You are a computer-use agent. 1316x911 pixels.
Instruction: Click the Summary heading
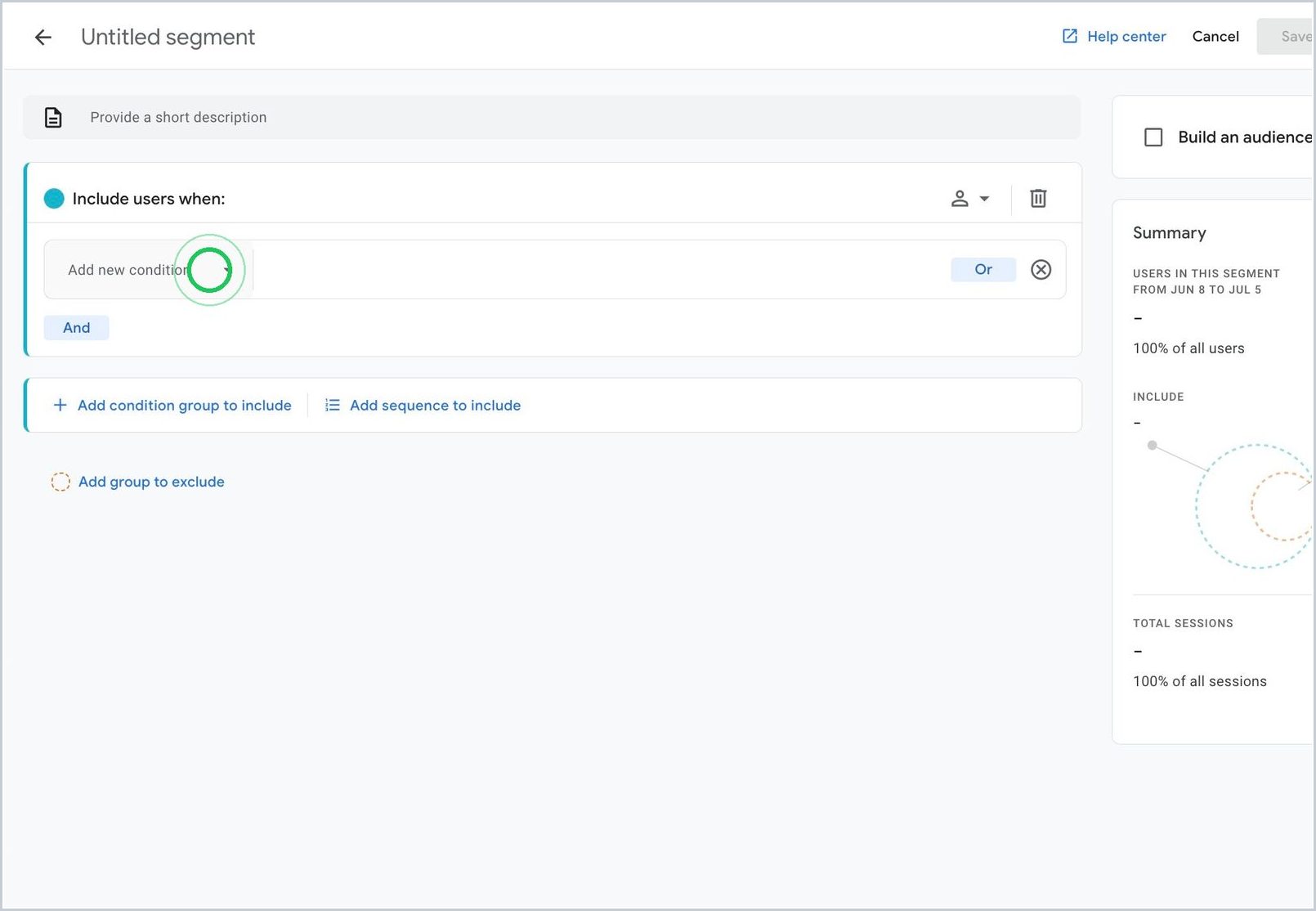point(1169,233)
